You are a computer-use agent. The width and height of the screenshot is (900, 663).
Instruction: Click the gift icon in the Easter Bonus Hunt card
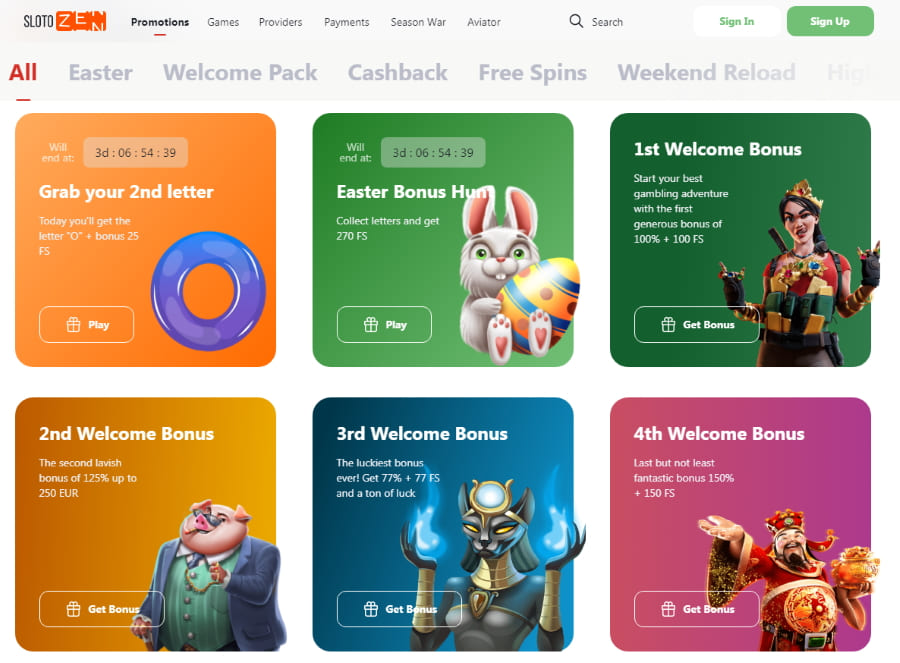[x=371, y=324]
